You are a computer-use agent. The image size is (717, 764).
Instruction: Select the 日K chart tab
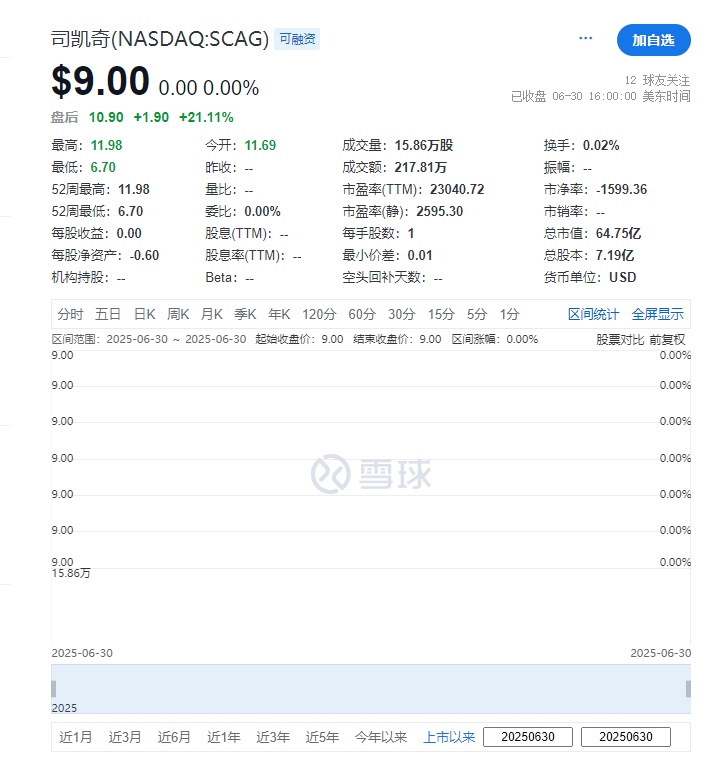(145, 314)
